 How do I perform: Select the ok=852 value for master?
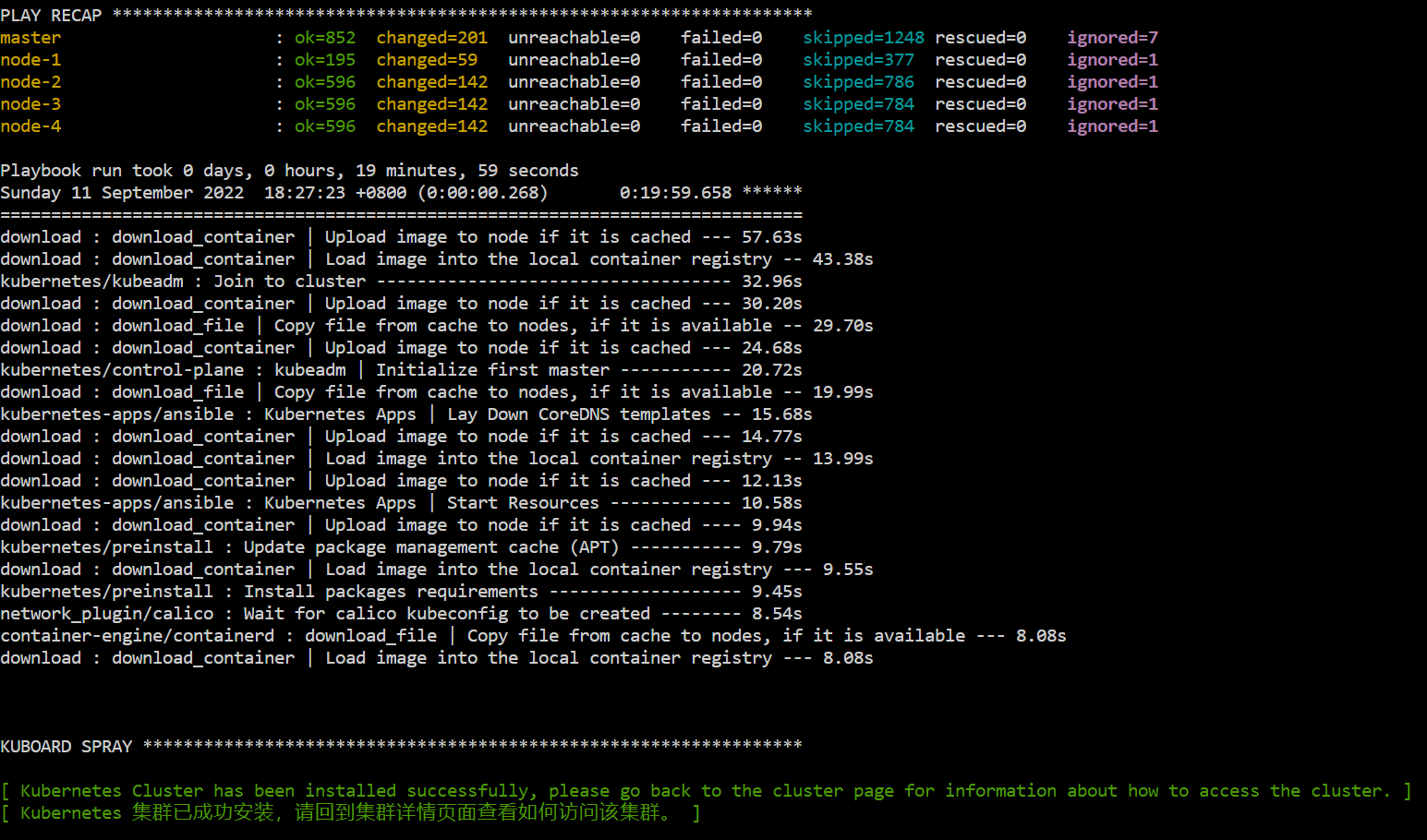324,37
